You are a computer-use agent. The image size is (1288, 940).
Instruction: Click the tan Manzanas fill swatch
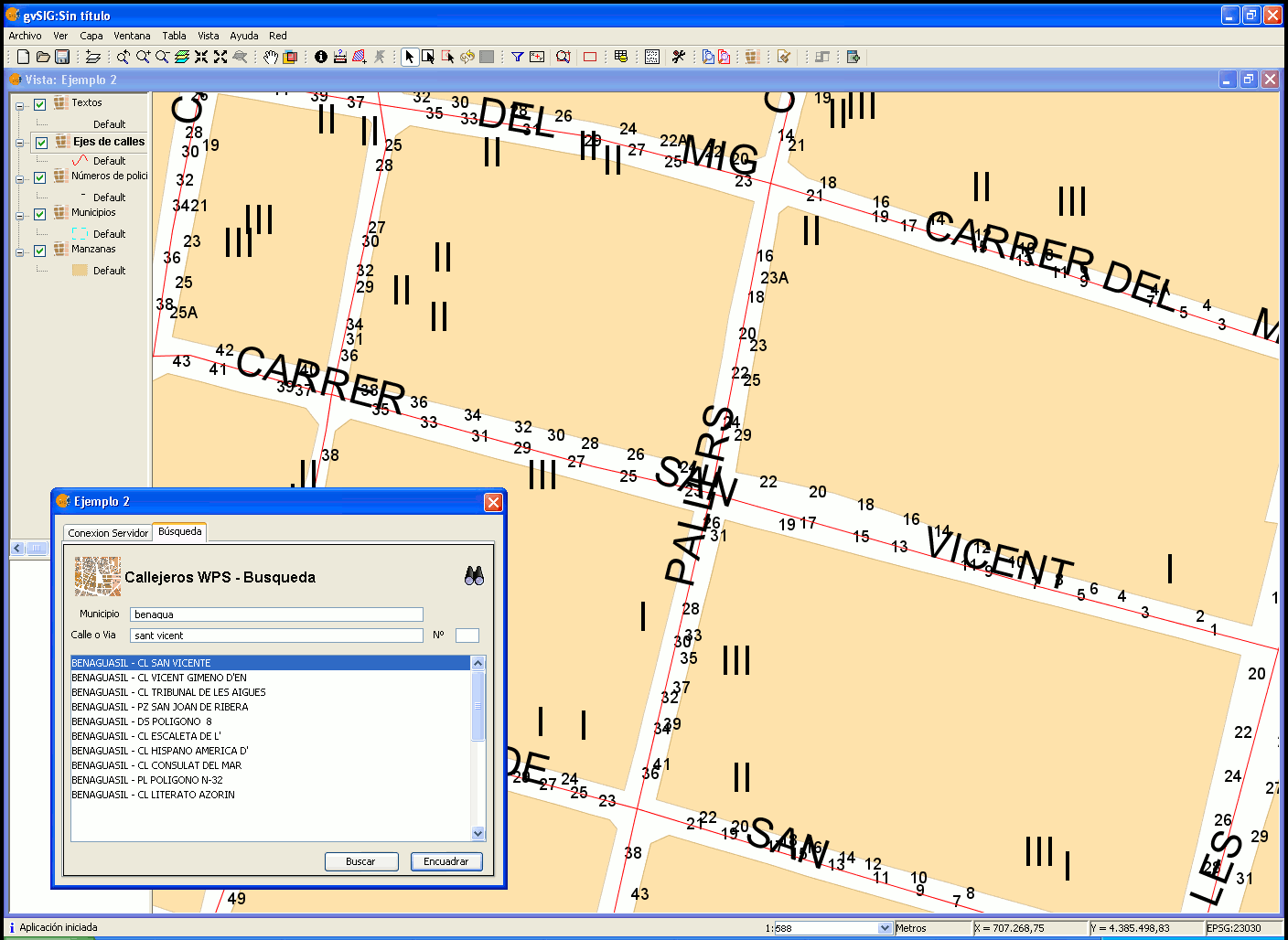[80, 271]
